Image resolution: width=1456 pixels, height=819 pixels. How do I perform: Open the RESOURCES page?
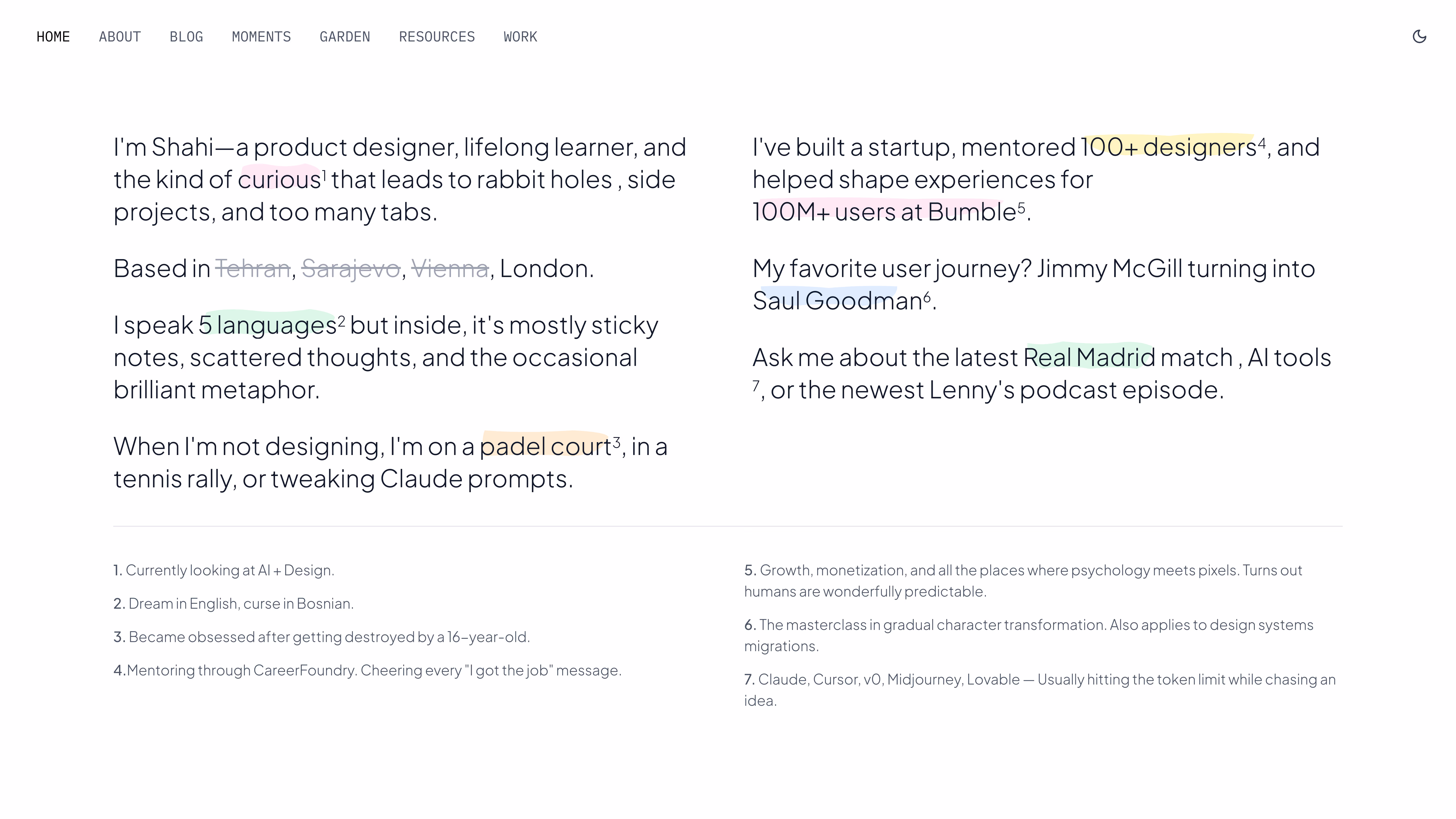click(437, 37)
